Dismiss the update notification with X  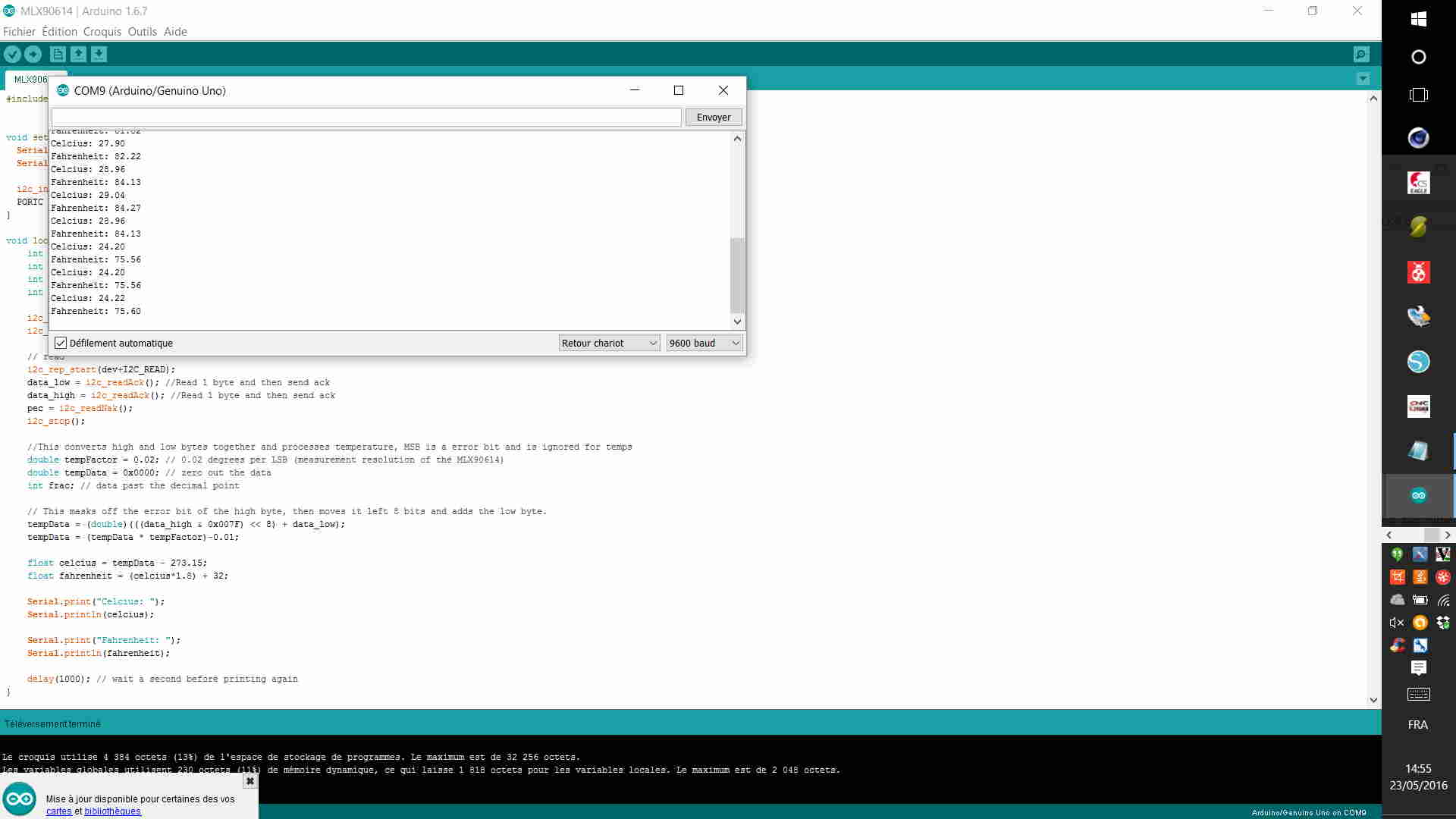point(249,781)
